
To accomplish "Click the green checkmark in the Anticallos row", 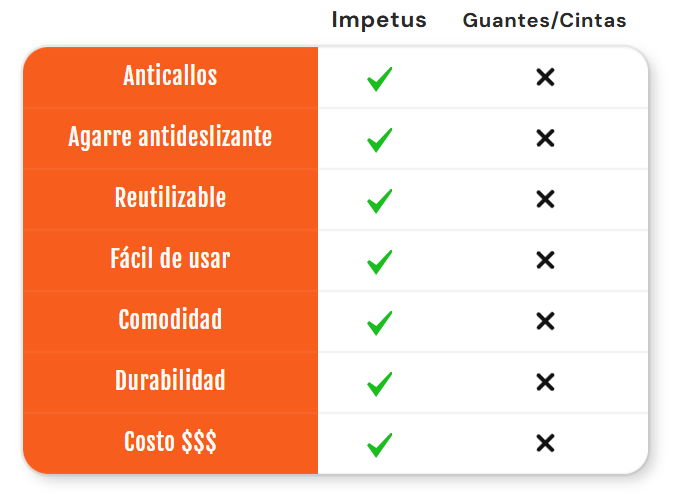I will point(379,79).
